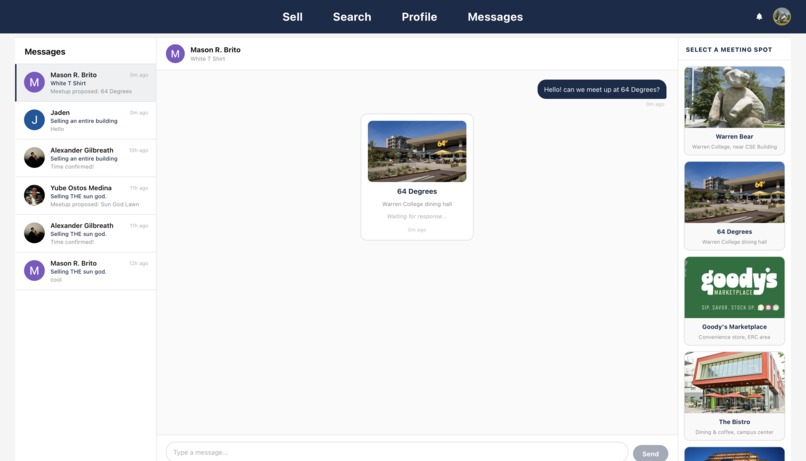
Task: Focus the Type a message input field
Action: [396, 452]
